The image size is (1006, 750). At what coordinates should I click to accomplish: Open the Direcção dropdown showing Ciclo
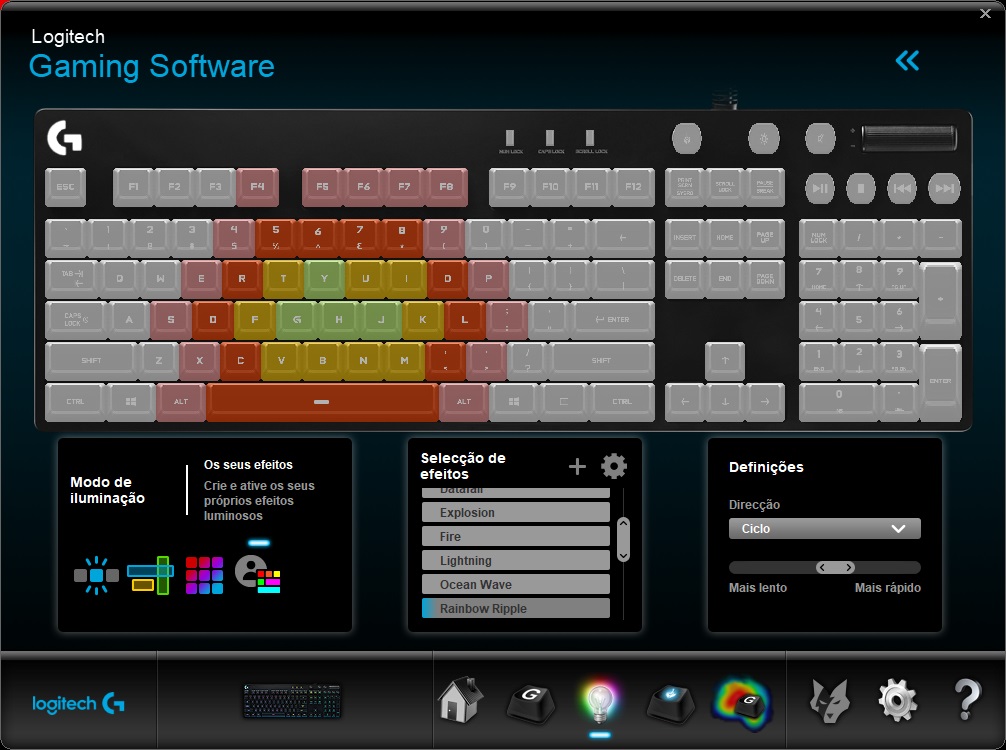[x=824, y=529]
